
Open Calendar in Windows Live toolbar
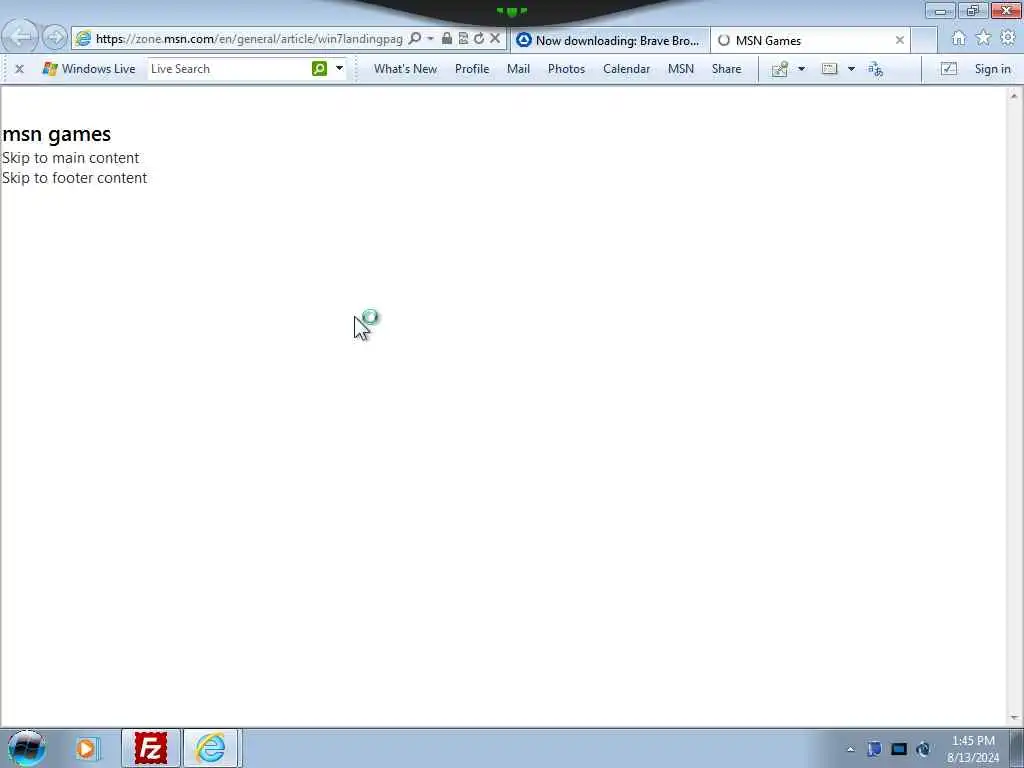pos(626,69)
